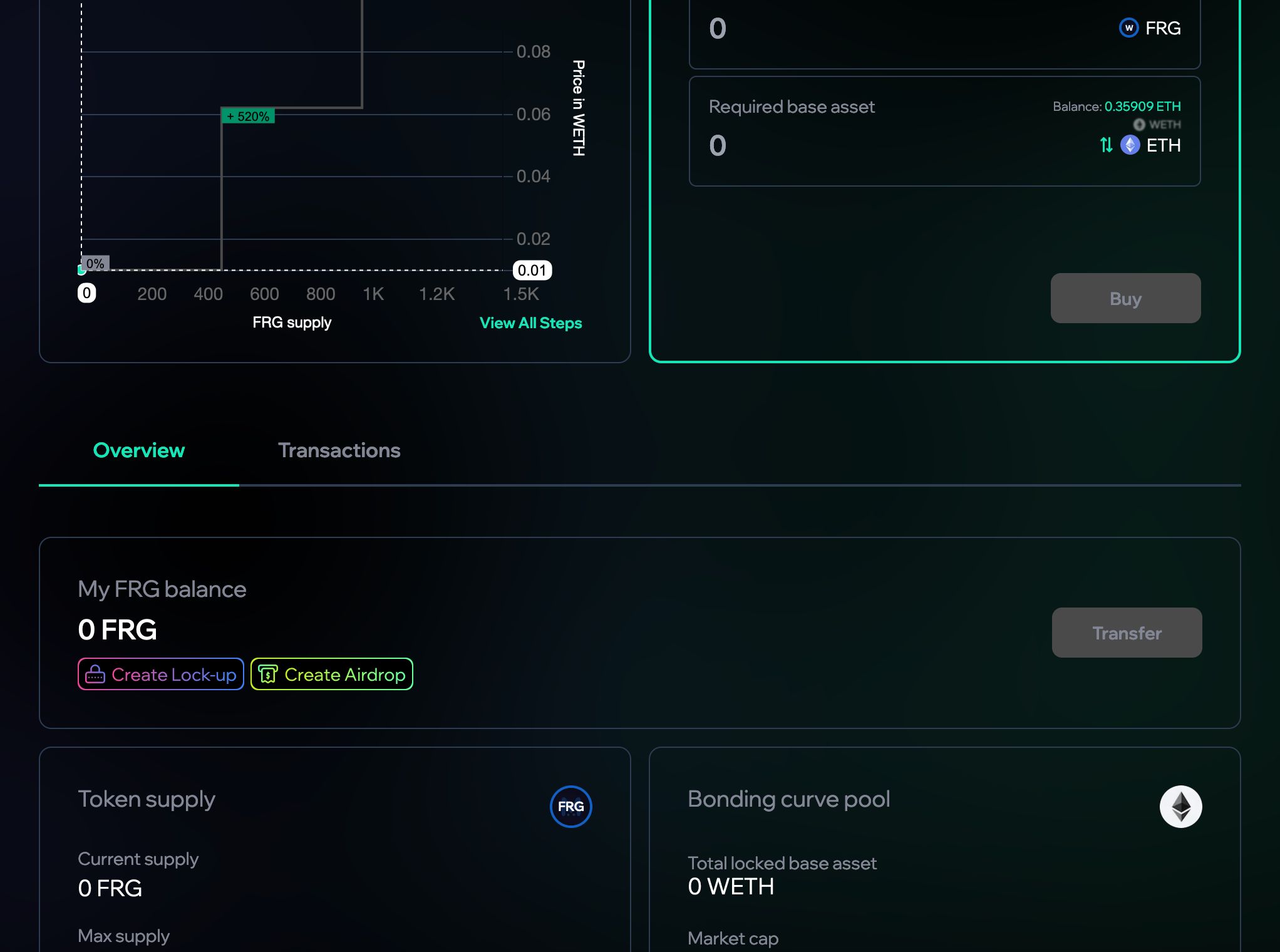Viewport: 1280px width, 952px height.
Task: Click the airdrop icon on Create Airdrop
Action: coord(268,675)
